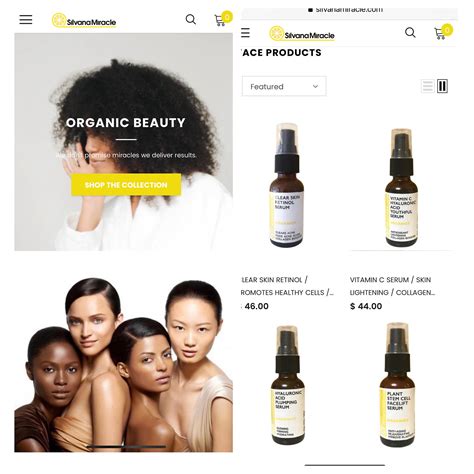Expand the Featured sort dropdown
474x474 pixels.
pos(284,86)
